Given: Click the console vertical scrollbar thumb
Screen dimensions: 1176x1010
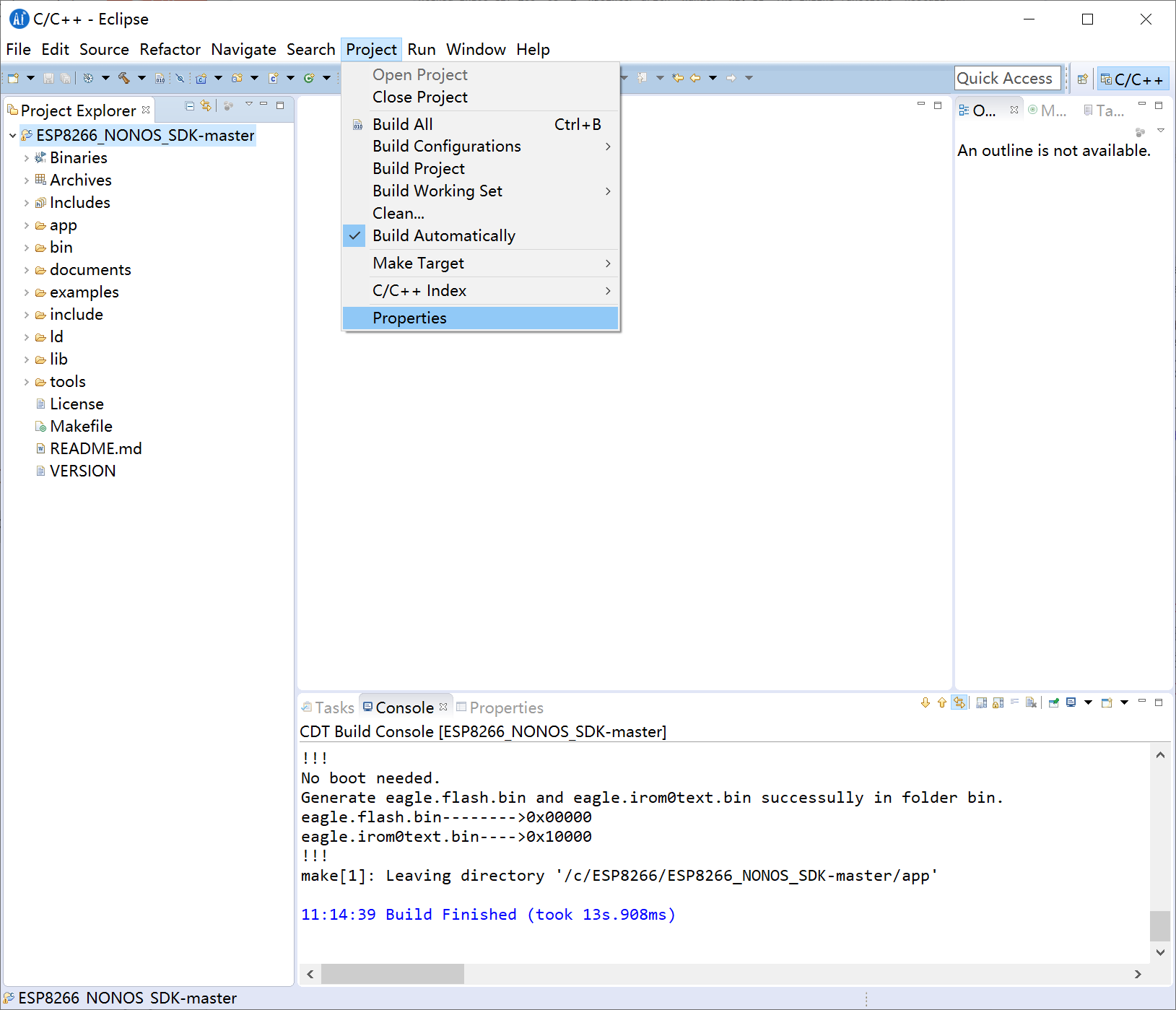Looking at the screenshot, I should tap(1160, 926).
